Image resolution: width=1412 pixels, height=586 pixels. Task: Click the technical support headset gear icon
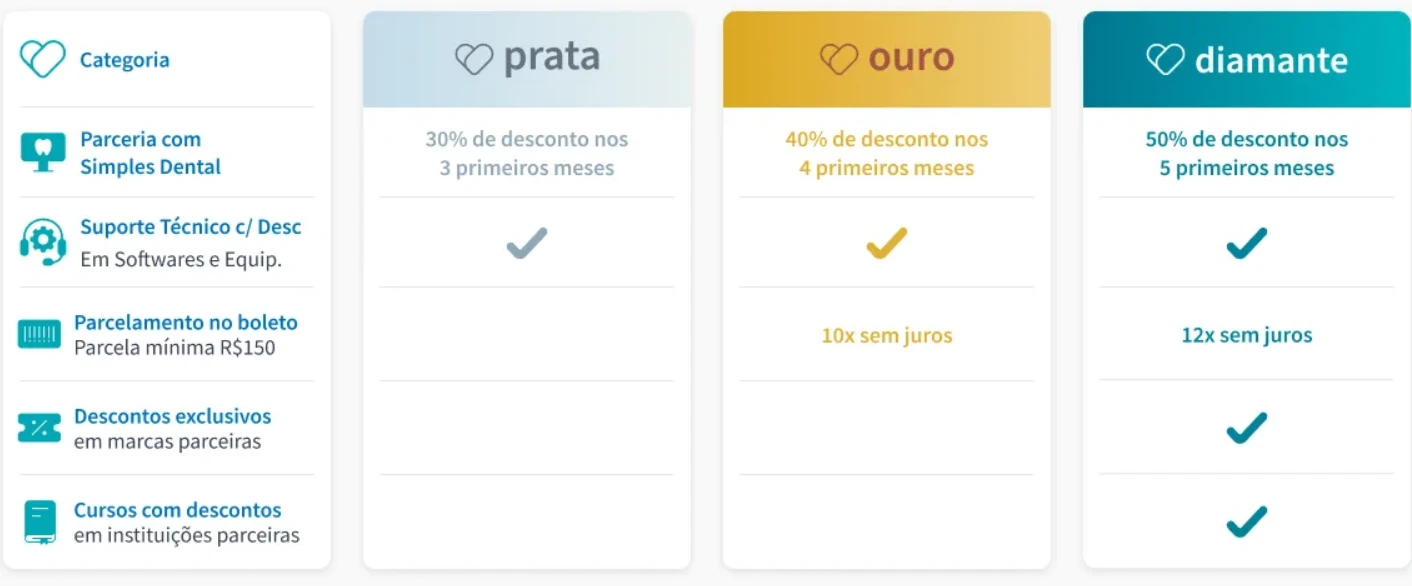tap(43, 243)
